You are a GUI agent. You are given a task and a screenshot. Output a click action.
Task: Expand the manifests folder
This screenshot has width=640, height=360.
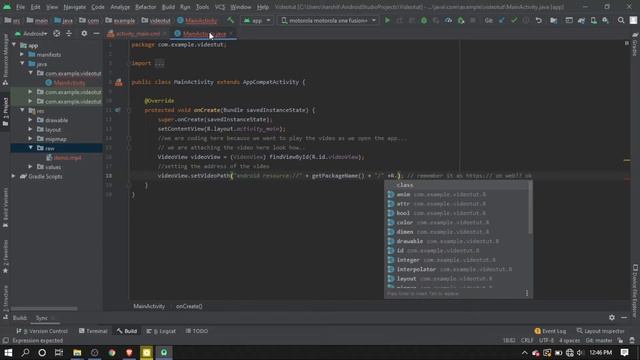(x=22, y=55)
